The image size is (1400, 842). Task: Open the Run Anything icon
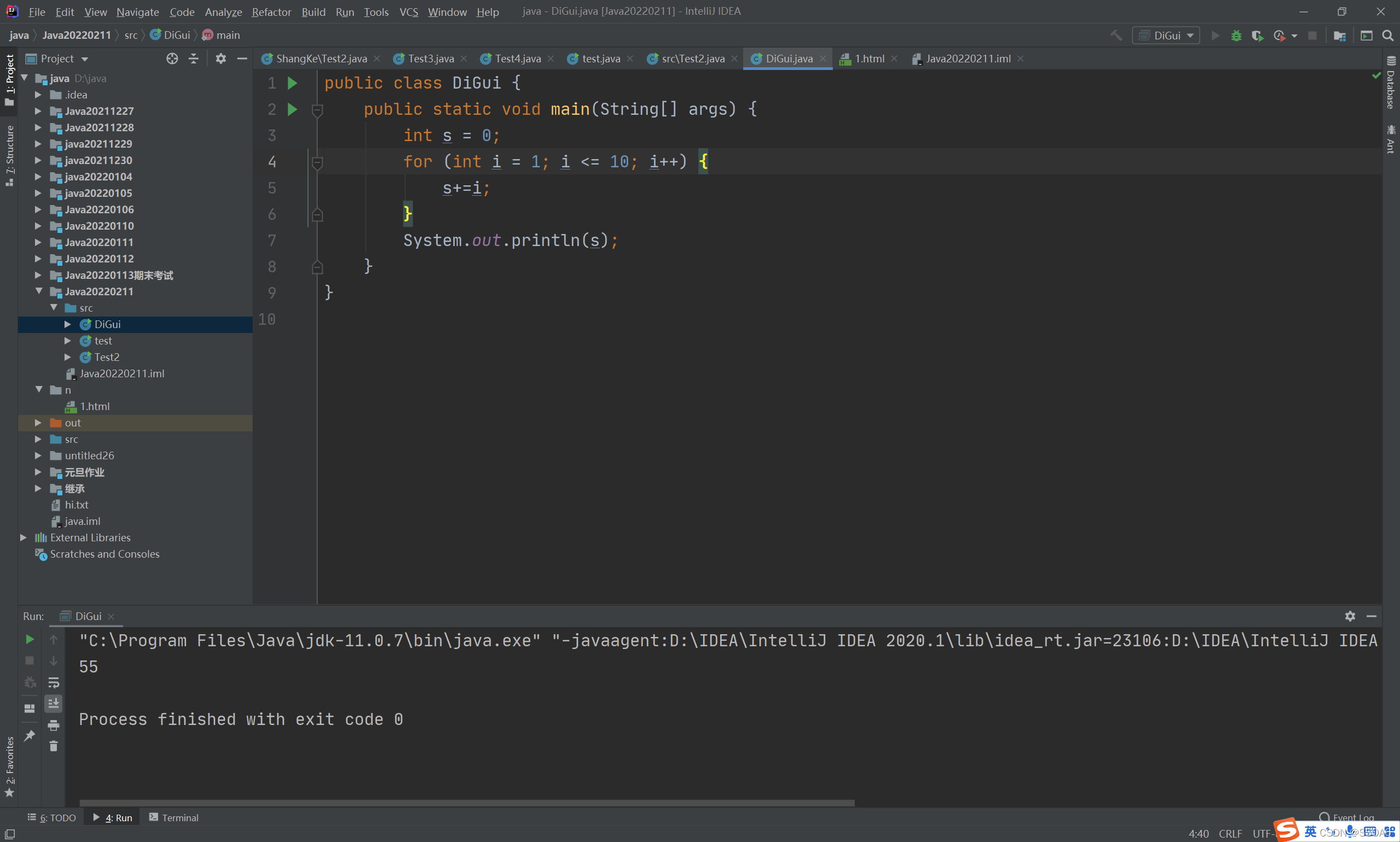click(x=1367, y=35)
